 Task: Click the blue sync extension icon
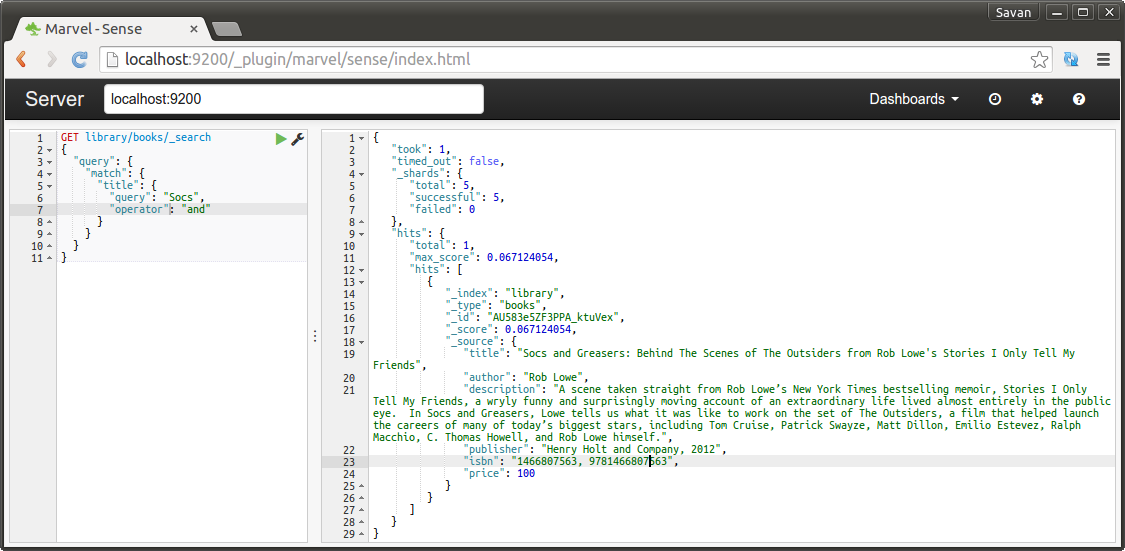tap(1071, 60)
